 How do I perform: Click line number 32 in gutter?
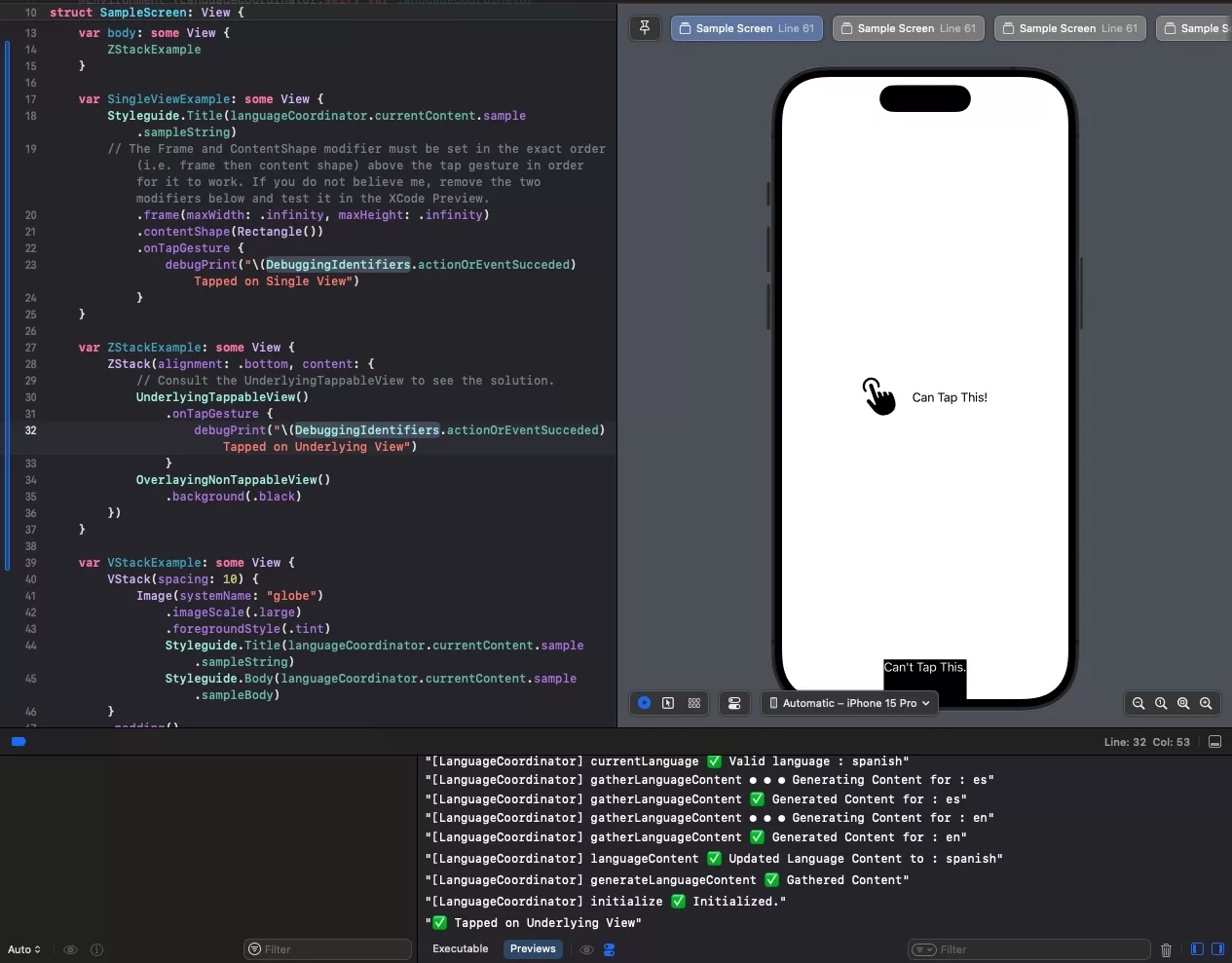tap(31, 430)
